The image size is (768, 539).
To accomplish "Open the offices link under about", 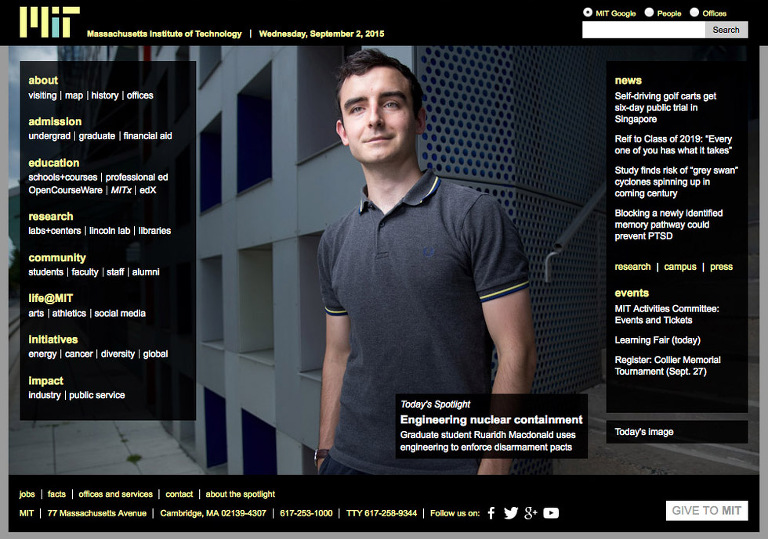I will point(140,96).
